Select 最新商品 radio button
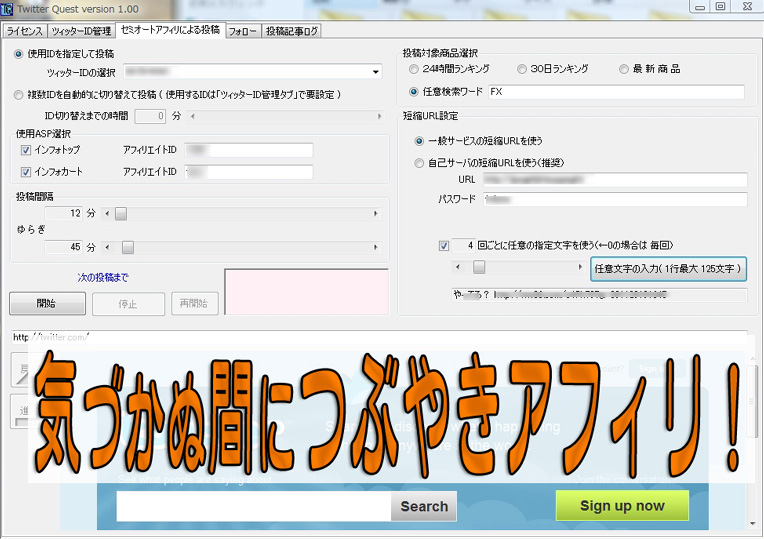 point(624,69)
